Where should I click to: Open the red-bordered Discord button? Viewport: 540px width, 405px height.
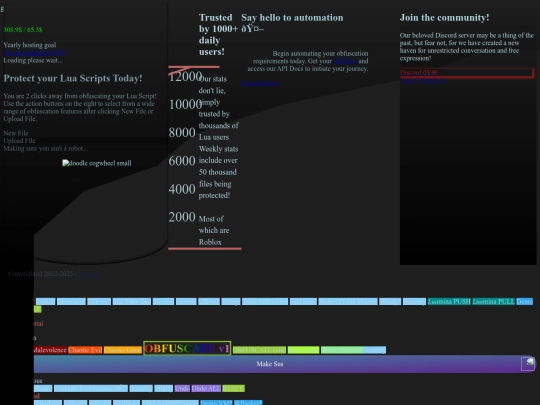pyautogui.click(x=467, y=73)
